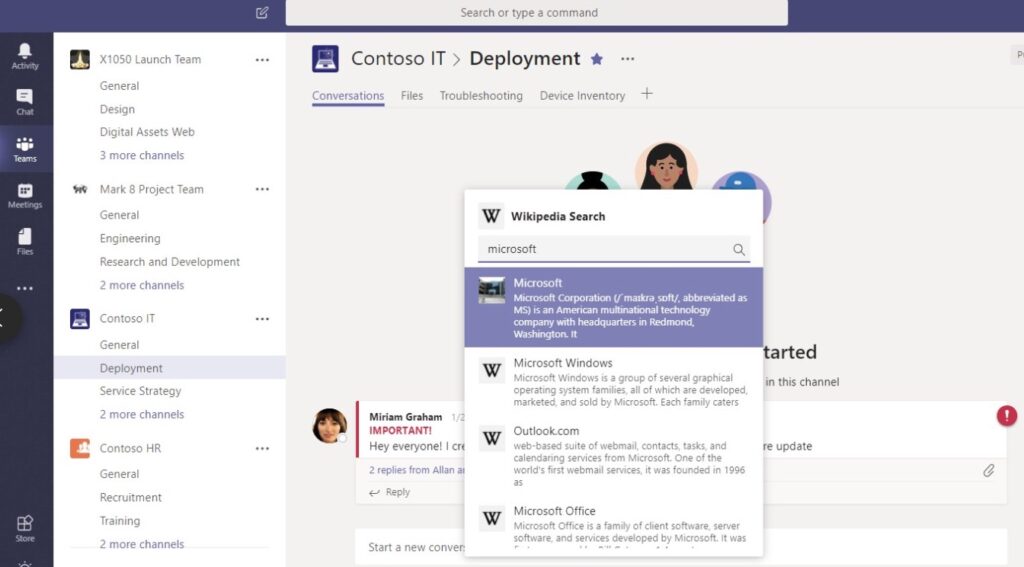This screenshot has height=567, width=1024.
Task: Select the Microsoft Windows result
Action: (x=613, y=381)
